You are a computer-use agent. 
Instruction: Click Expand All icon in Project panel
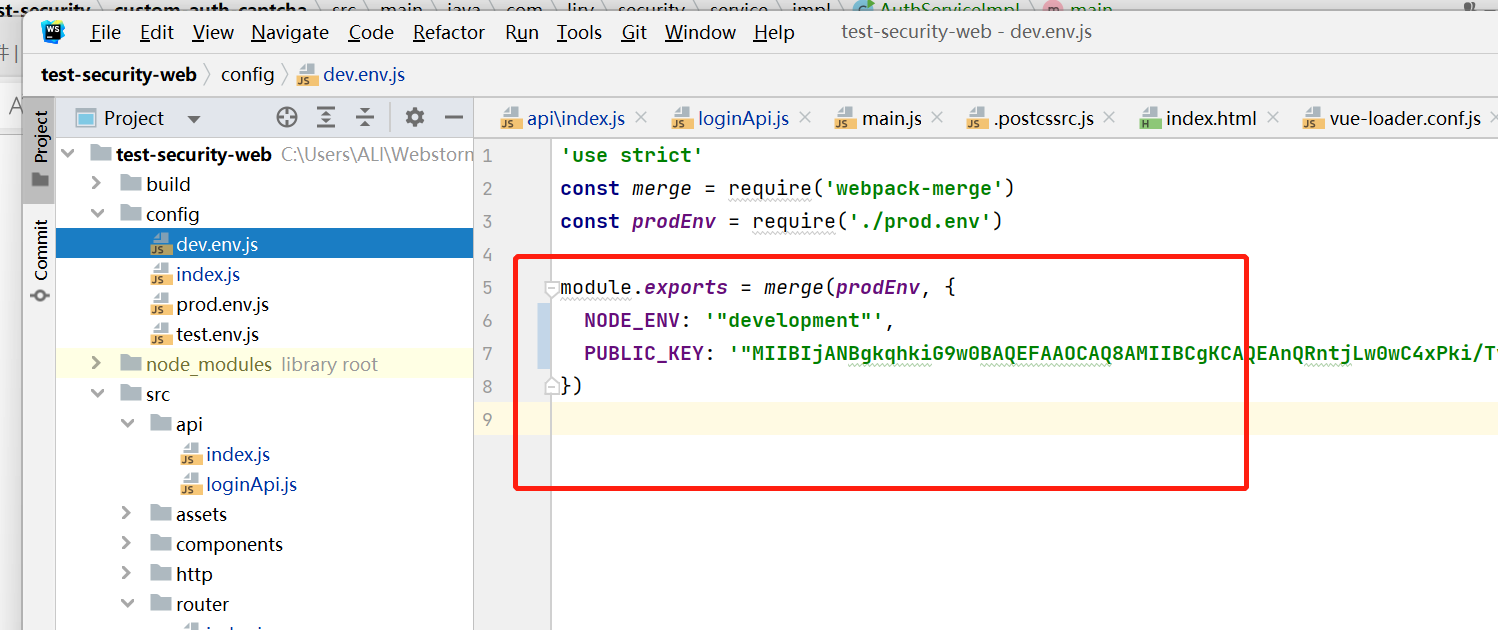pos(326,118)
